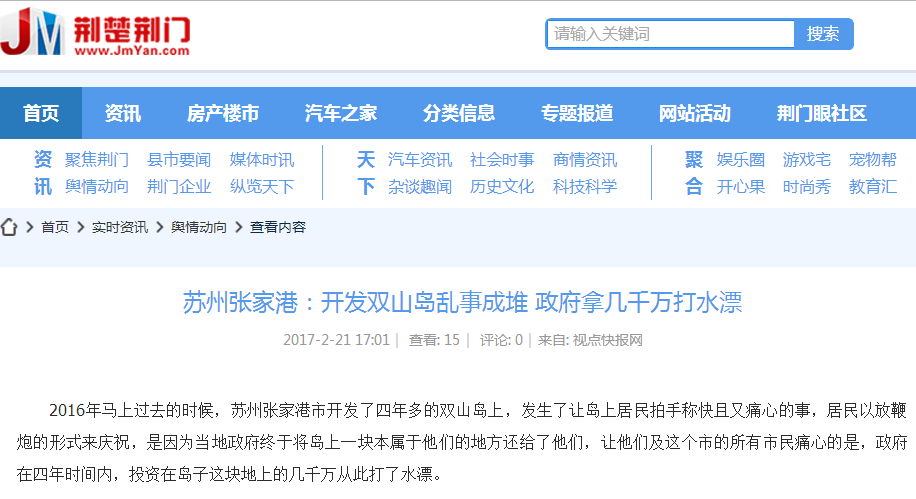This screenshot has width=916, height=499.
Task: Open 荆门眼社区 community tab
Action: coord(821,113)
